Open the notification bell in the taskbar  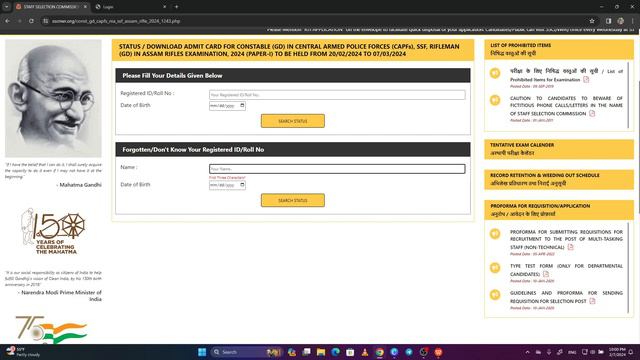click(631, 352)
